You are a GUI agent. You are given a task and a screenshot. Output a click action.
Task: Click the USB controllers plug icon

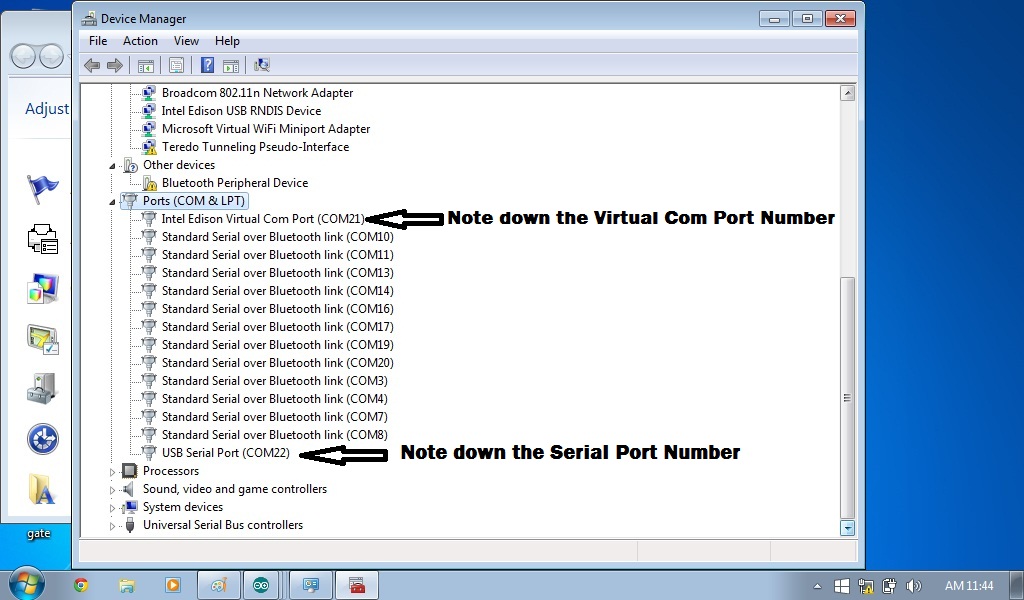pyautogui.click(x=130, y=525)
